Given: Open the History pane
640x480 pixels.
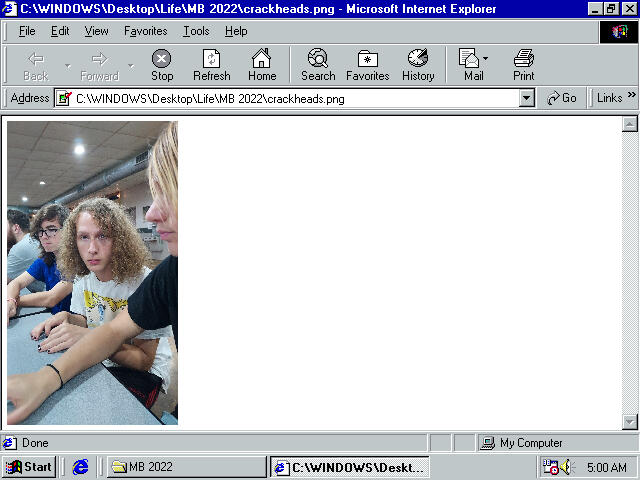Looking at the screenshot, I should tap(418, 64).
